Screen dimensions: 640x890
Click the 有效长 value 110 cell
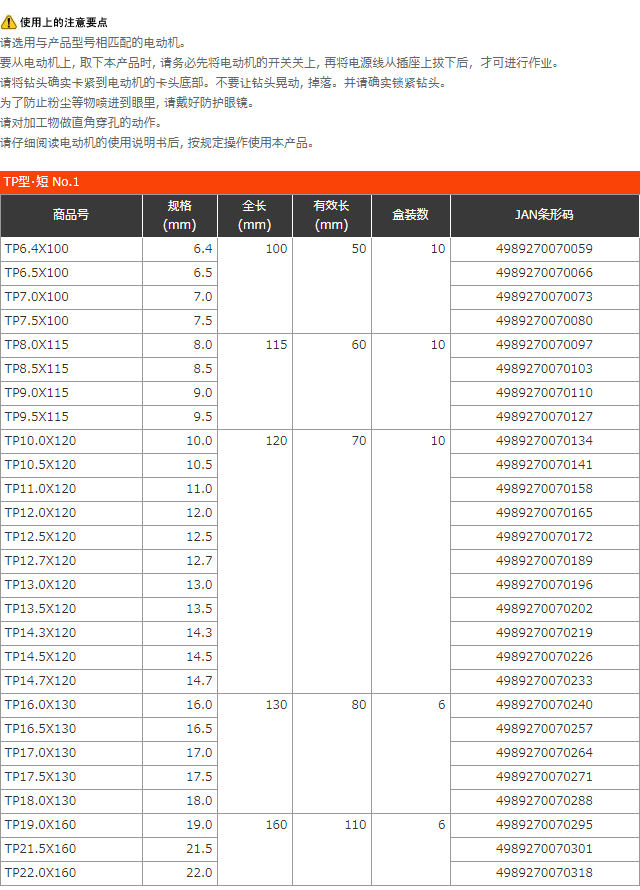coord(352,825)
